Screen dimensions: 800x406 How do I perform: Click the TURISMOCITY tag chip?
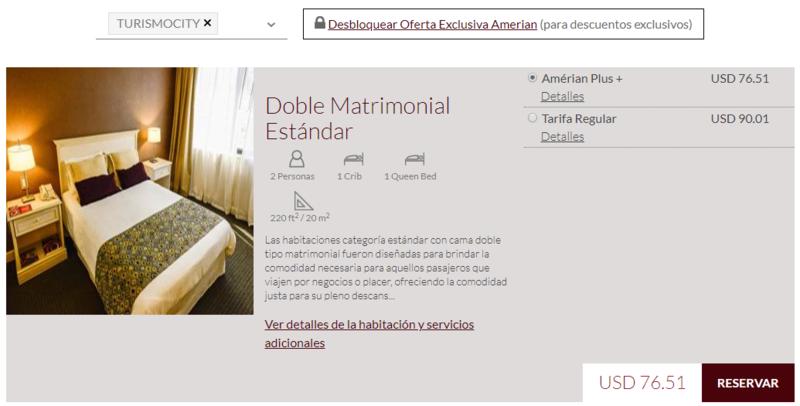pyautogui.click(x=163, y=23)
